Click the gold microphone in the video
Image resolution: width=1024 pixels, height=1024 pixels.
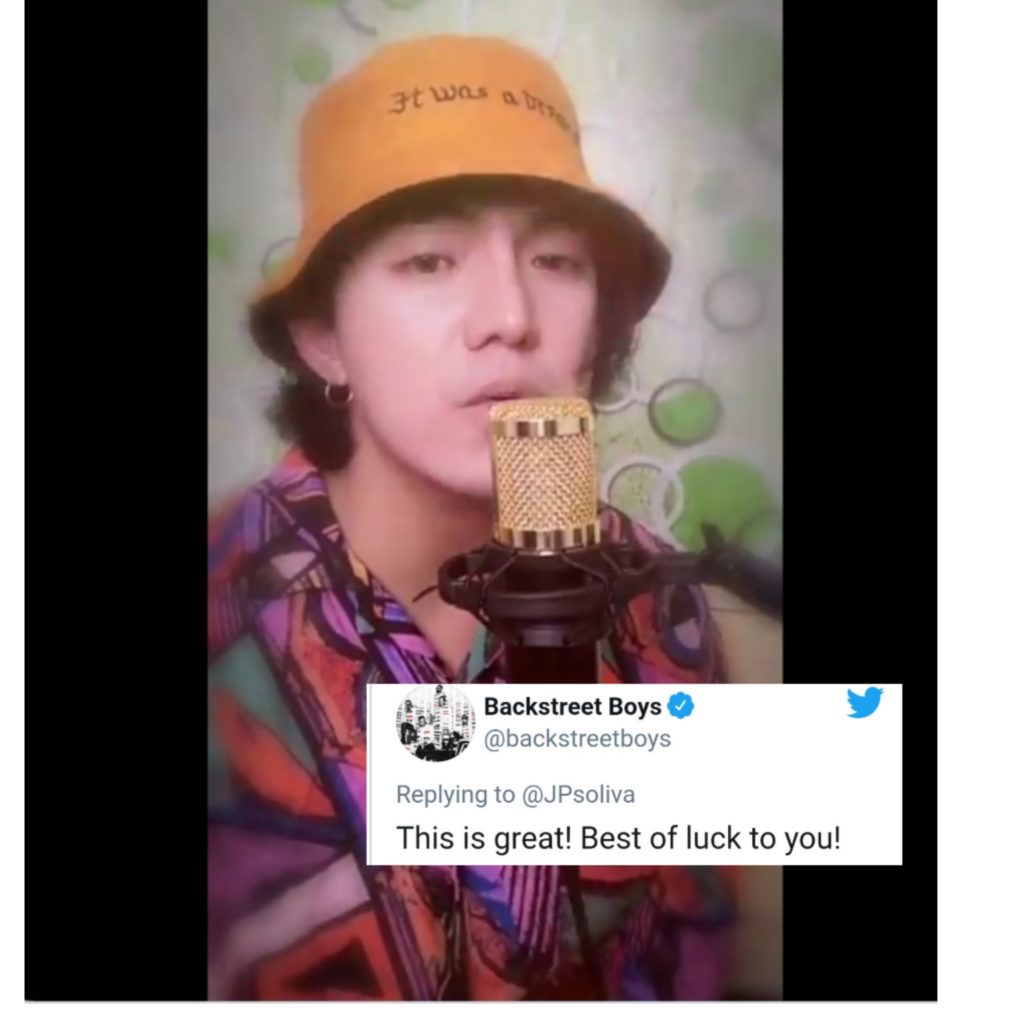544,470
